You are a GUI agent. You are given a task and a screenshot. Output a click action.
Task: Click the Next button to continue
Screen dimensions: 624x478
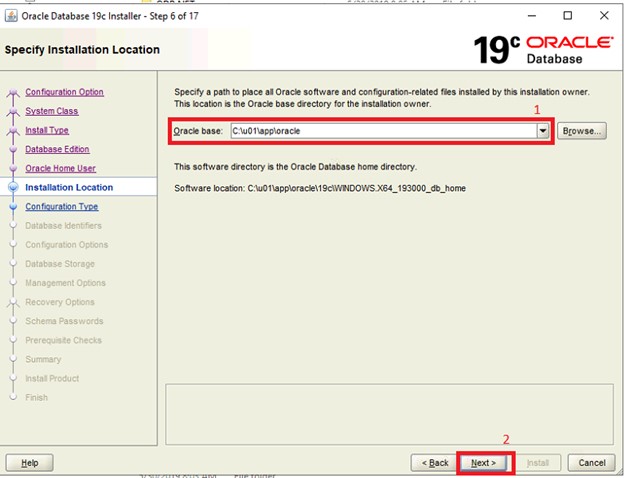tap(485, 463)
